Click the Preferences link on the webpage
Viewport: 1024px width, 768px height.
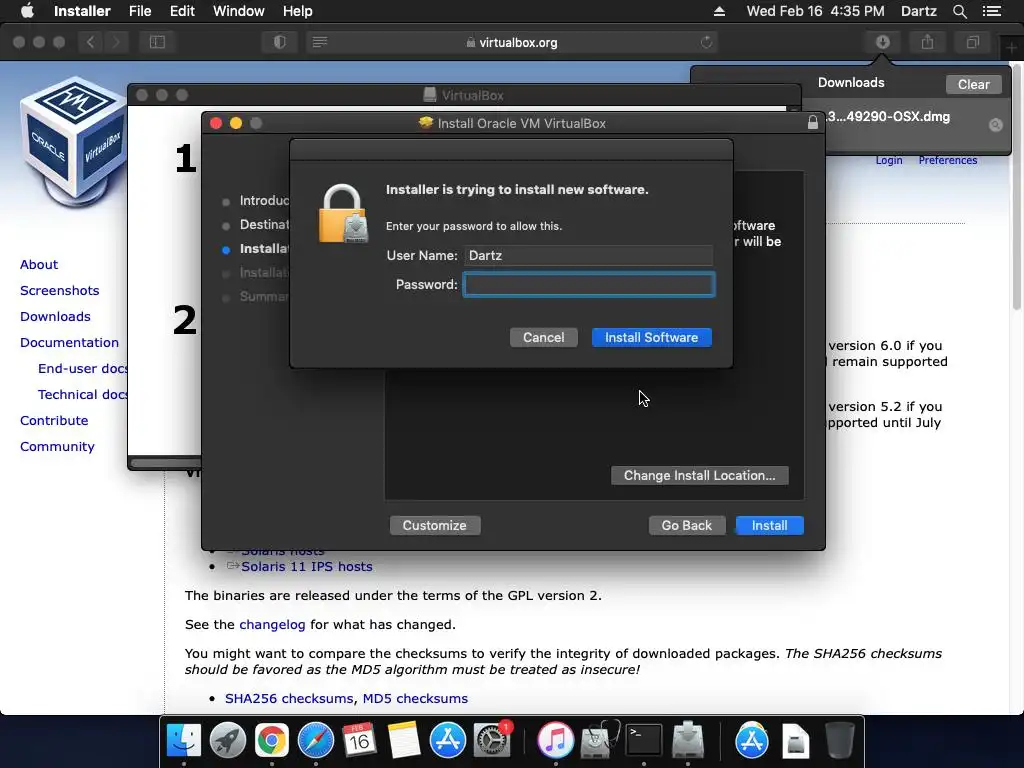click(x=948, y=161)
